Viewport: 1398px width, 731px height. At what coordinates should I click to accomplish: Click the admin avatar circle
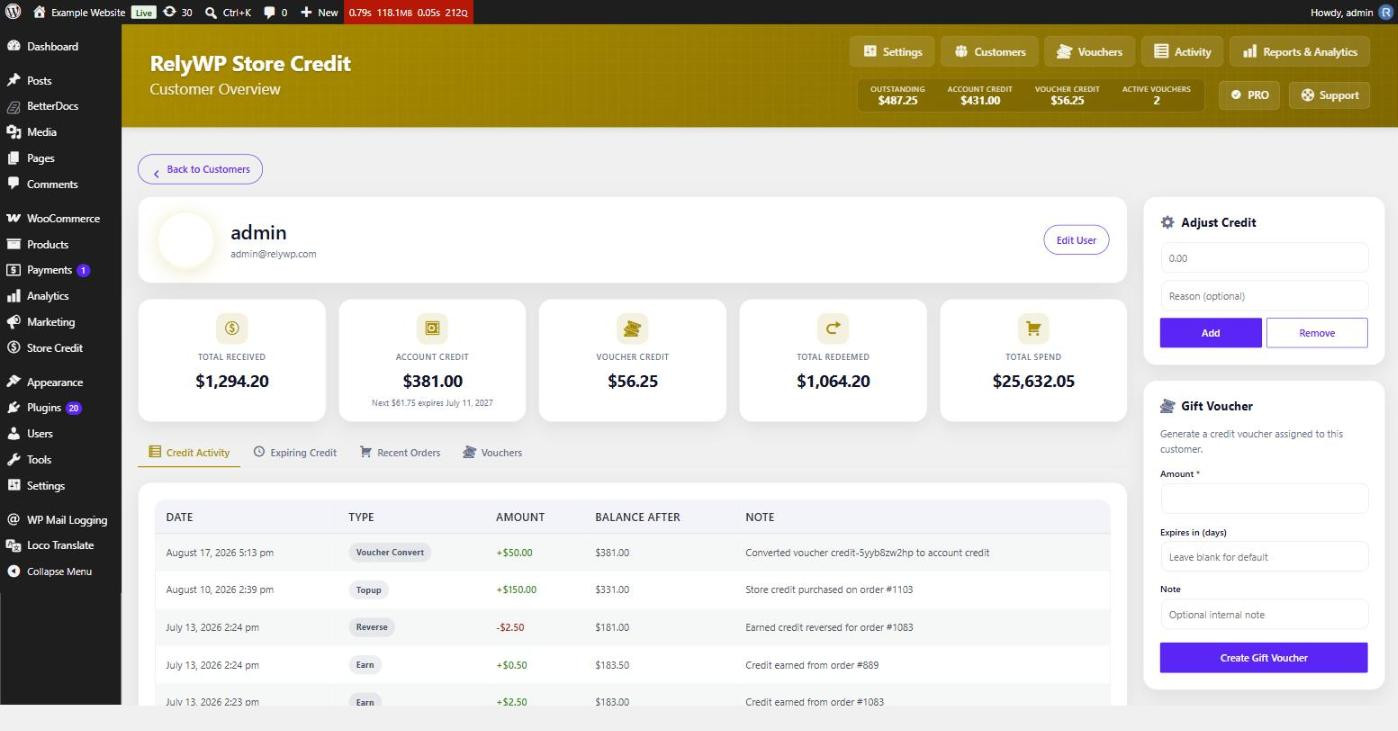click(x=186, y=240)
